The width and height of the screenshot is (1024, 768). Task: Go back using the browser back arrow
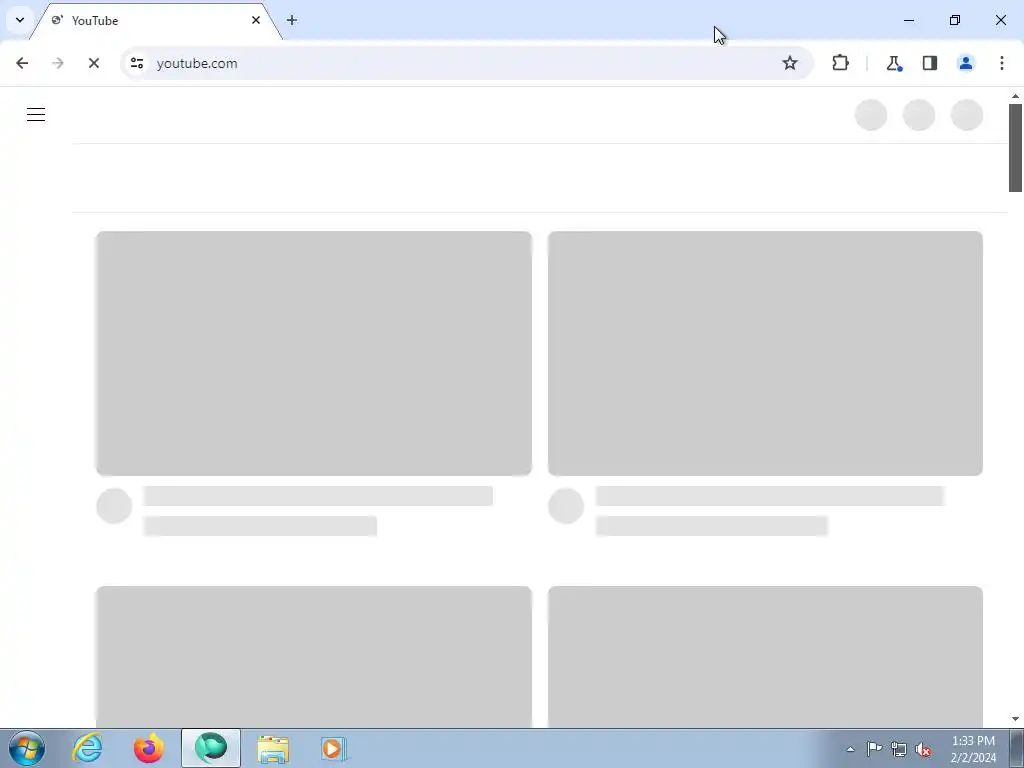coord(22,63)
